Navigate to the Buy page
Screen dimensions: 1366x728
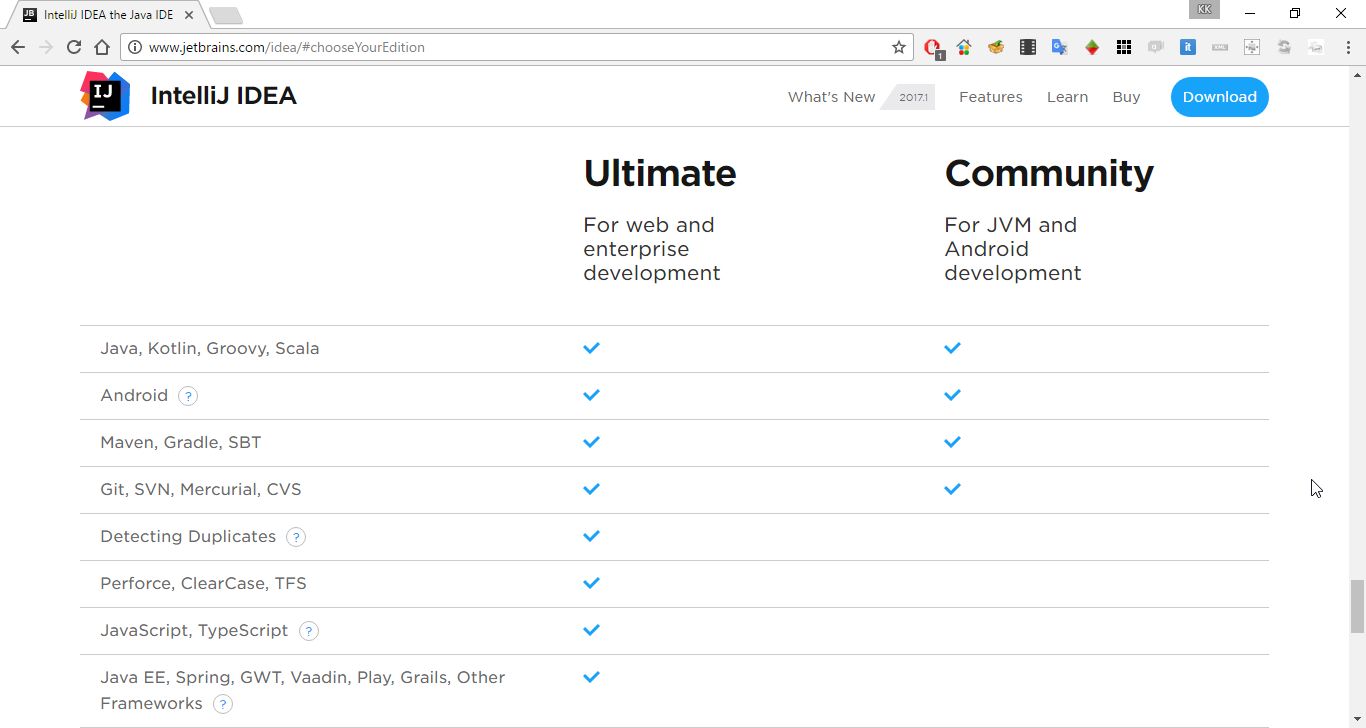[x=1126, y=97]
